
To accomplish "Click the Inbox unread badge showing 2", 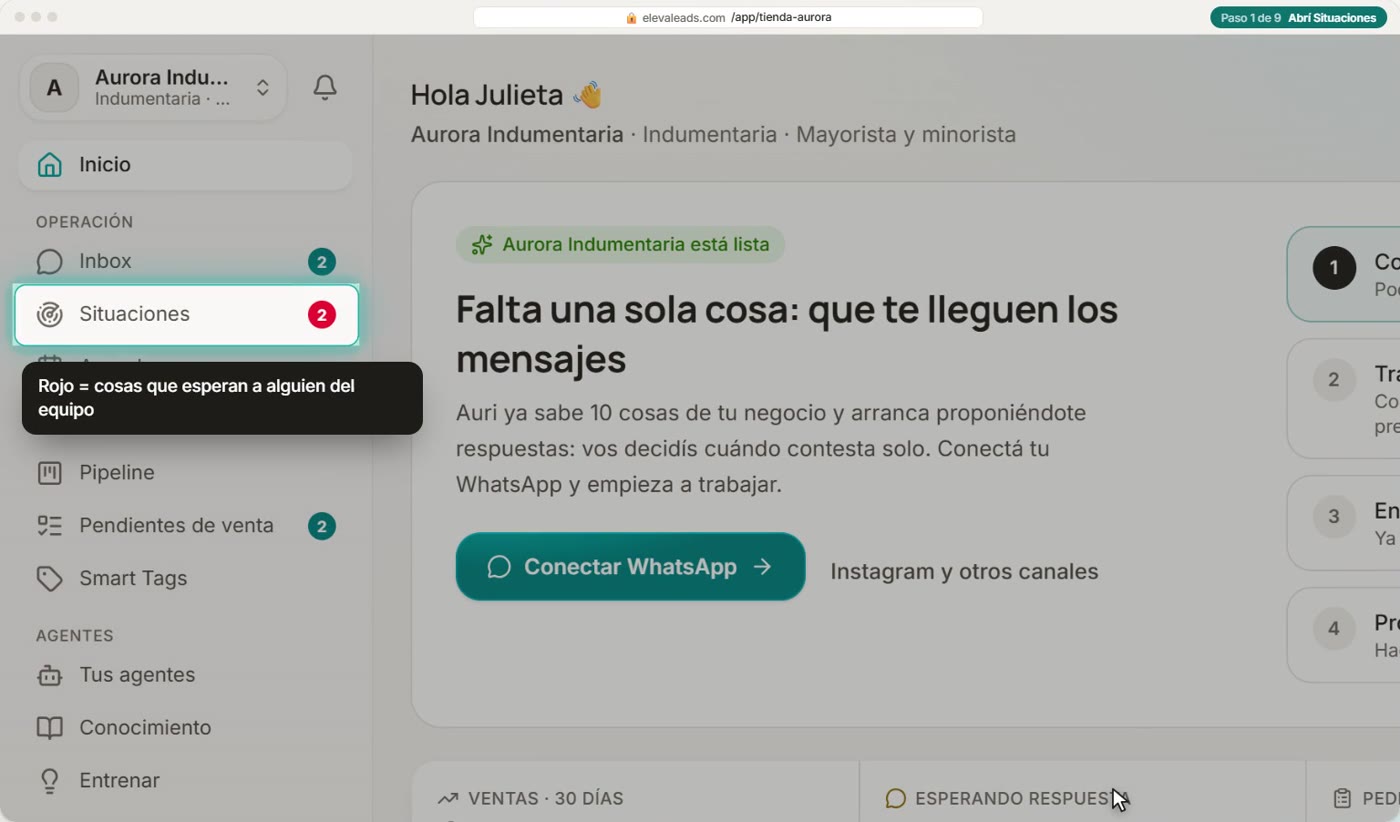I will coord(321,262).
